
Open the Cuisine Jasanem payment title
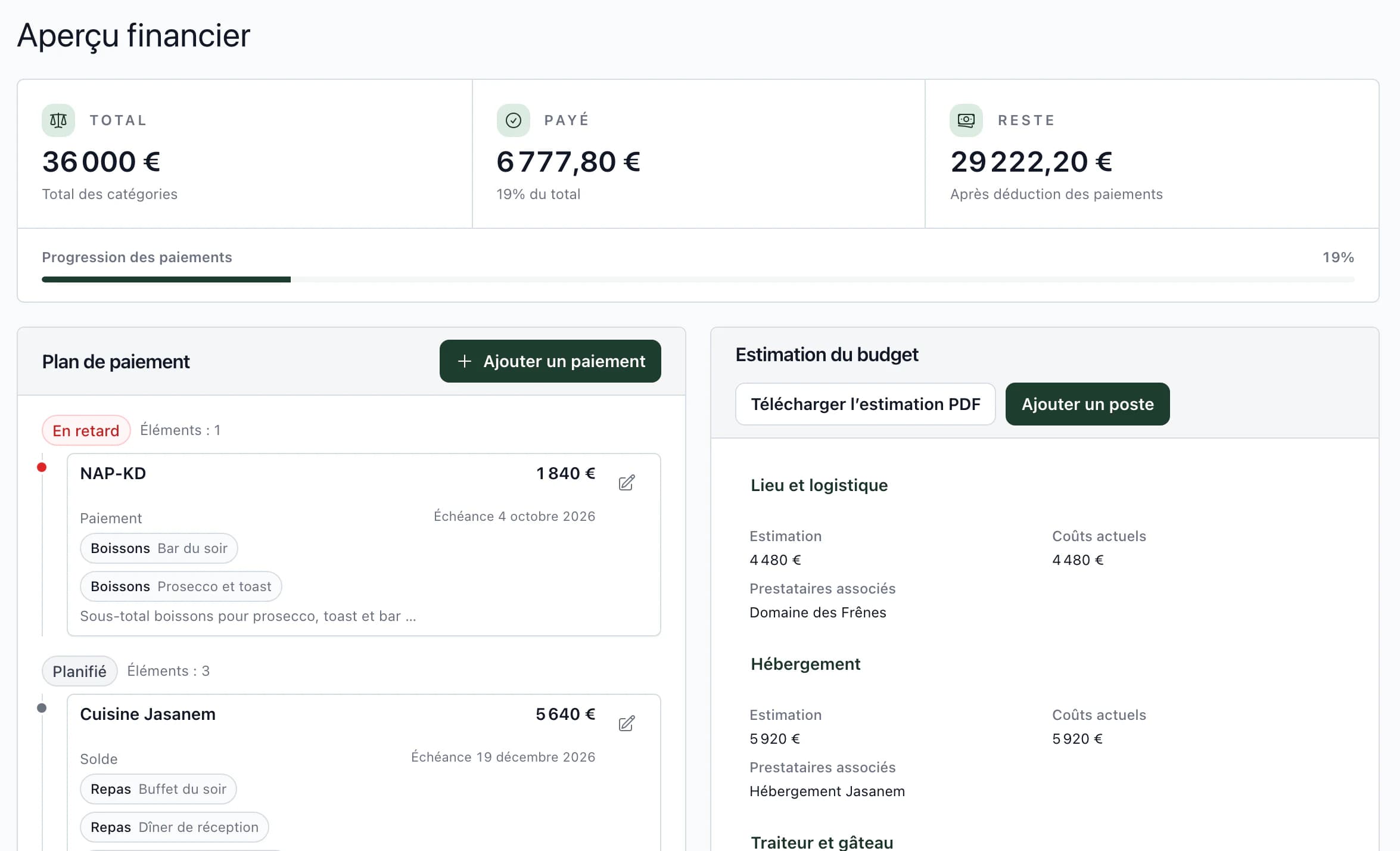tap(148, 714)
